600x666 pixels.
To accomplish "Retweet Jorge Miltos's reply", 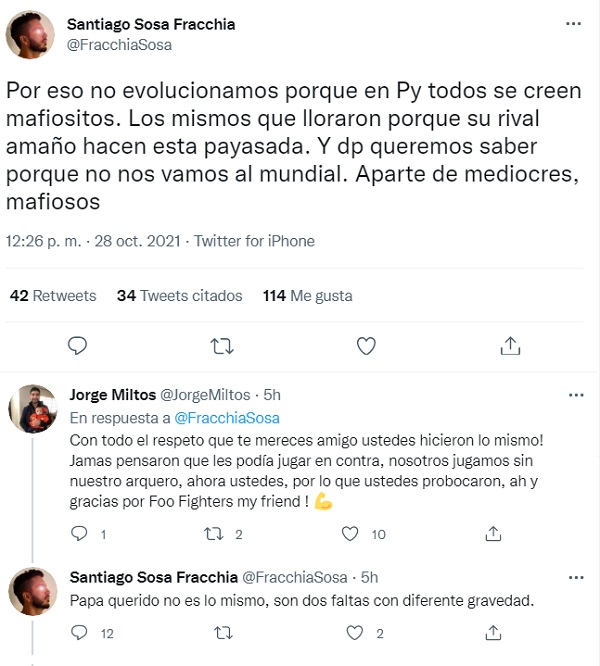I will (x=214, y=534).
